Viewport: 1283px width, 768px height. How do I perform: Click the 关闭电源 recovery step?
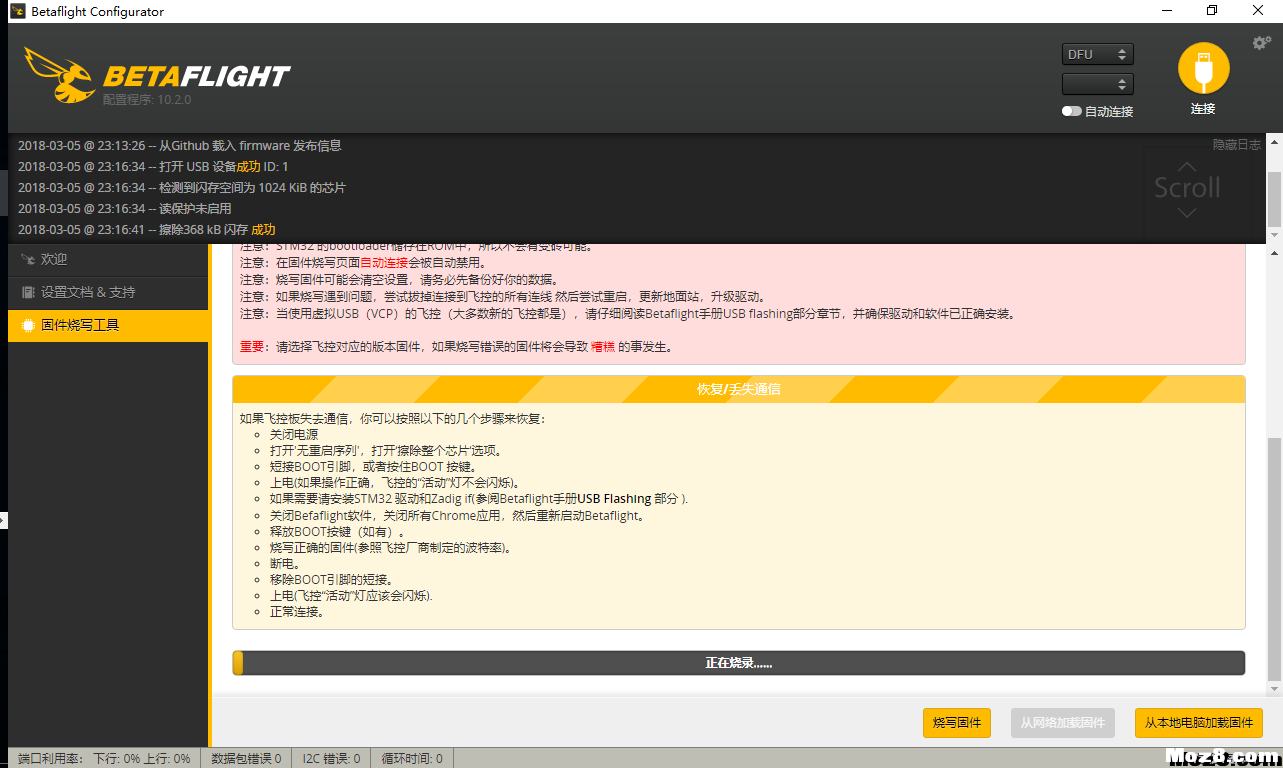294,435
